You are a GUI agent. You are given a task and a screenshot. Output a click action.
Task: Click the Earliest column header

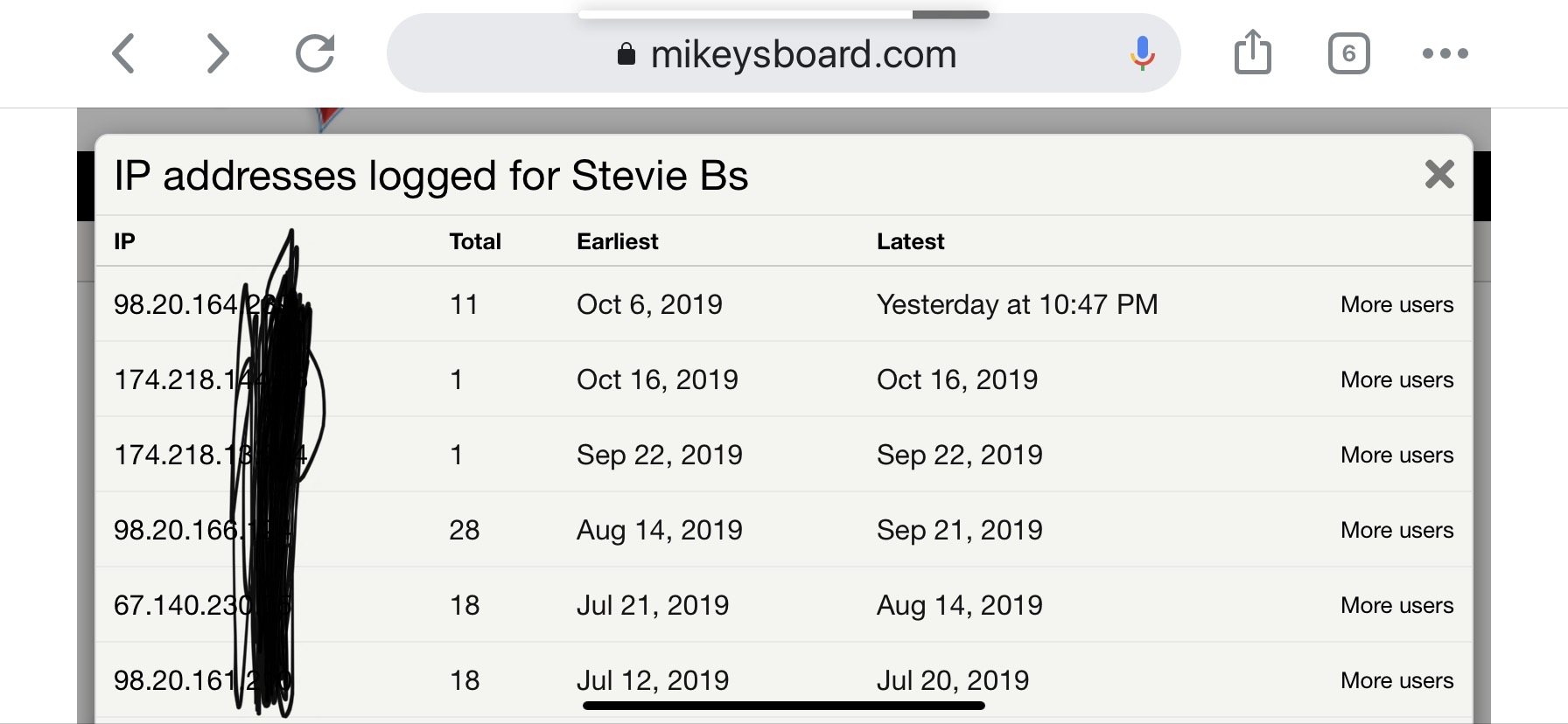point(617,241)
